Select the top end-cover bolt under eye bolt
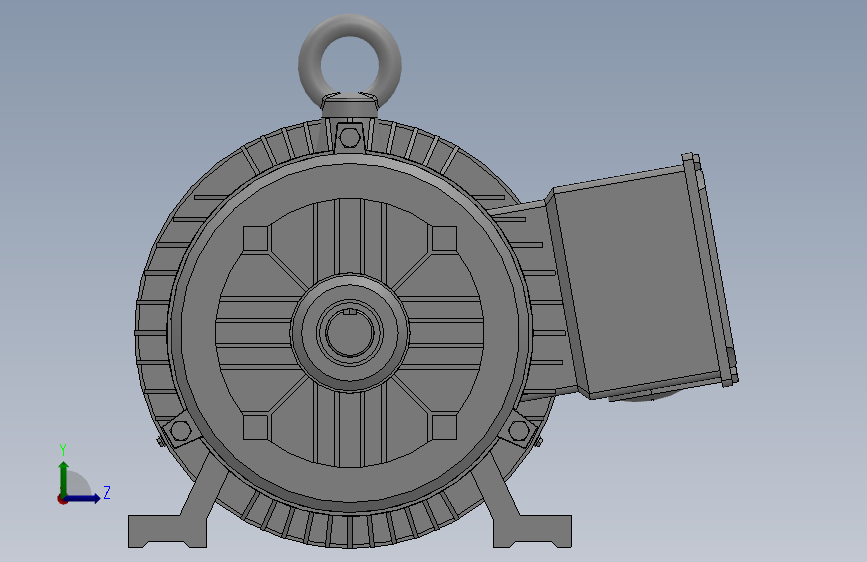Screen dimensions: 867x562 [349, 136]
